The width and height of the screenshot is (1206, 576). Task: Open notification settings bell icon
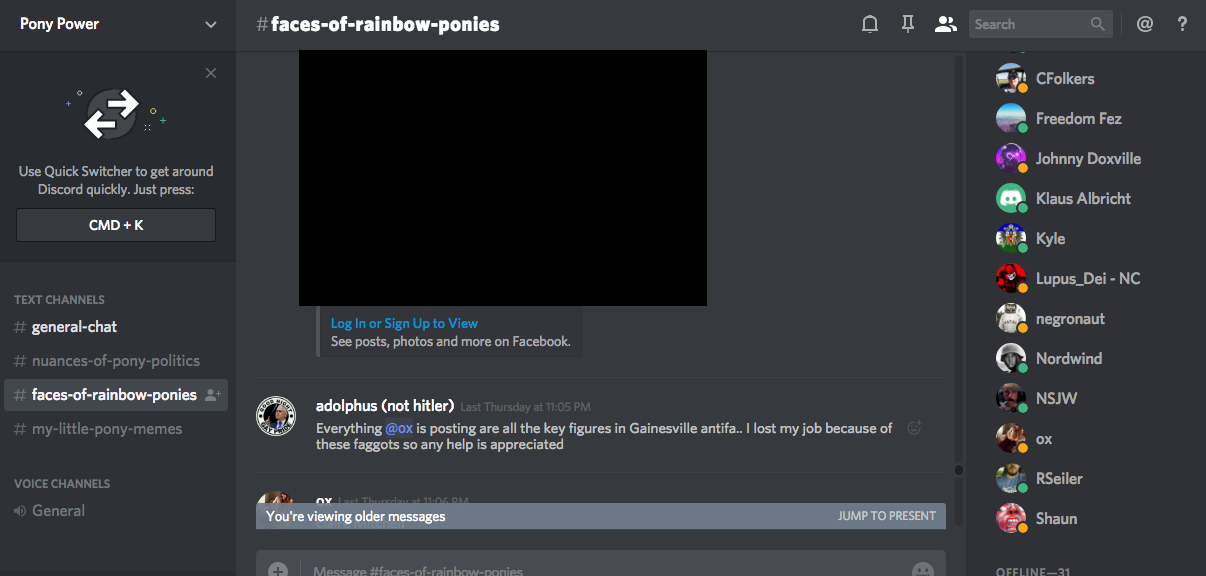(870, 24)
